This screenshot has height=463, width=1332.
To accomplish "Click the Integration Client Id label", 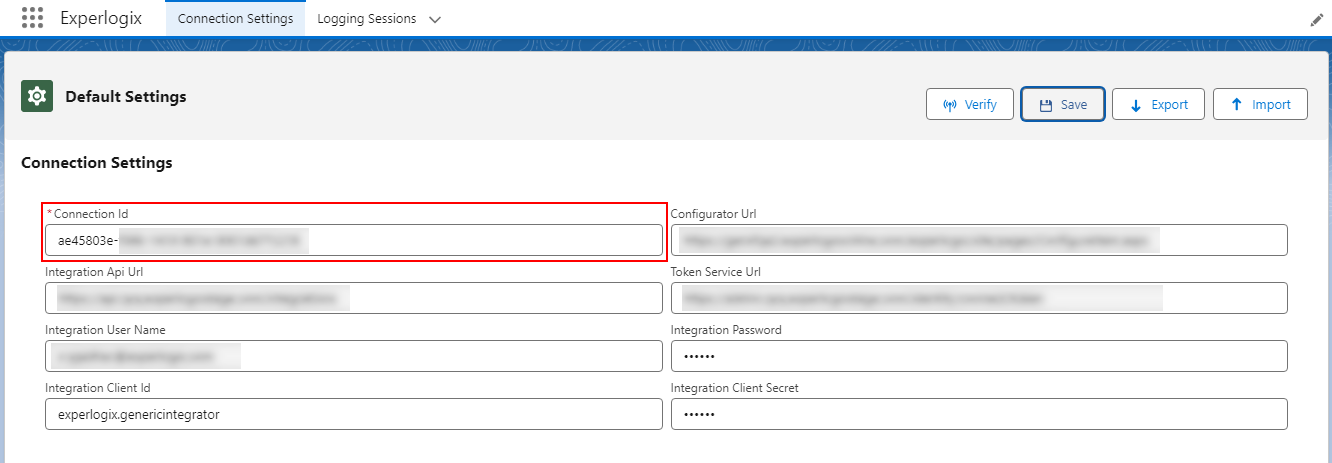I will click(97, 388).
